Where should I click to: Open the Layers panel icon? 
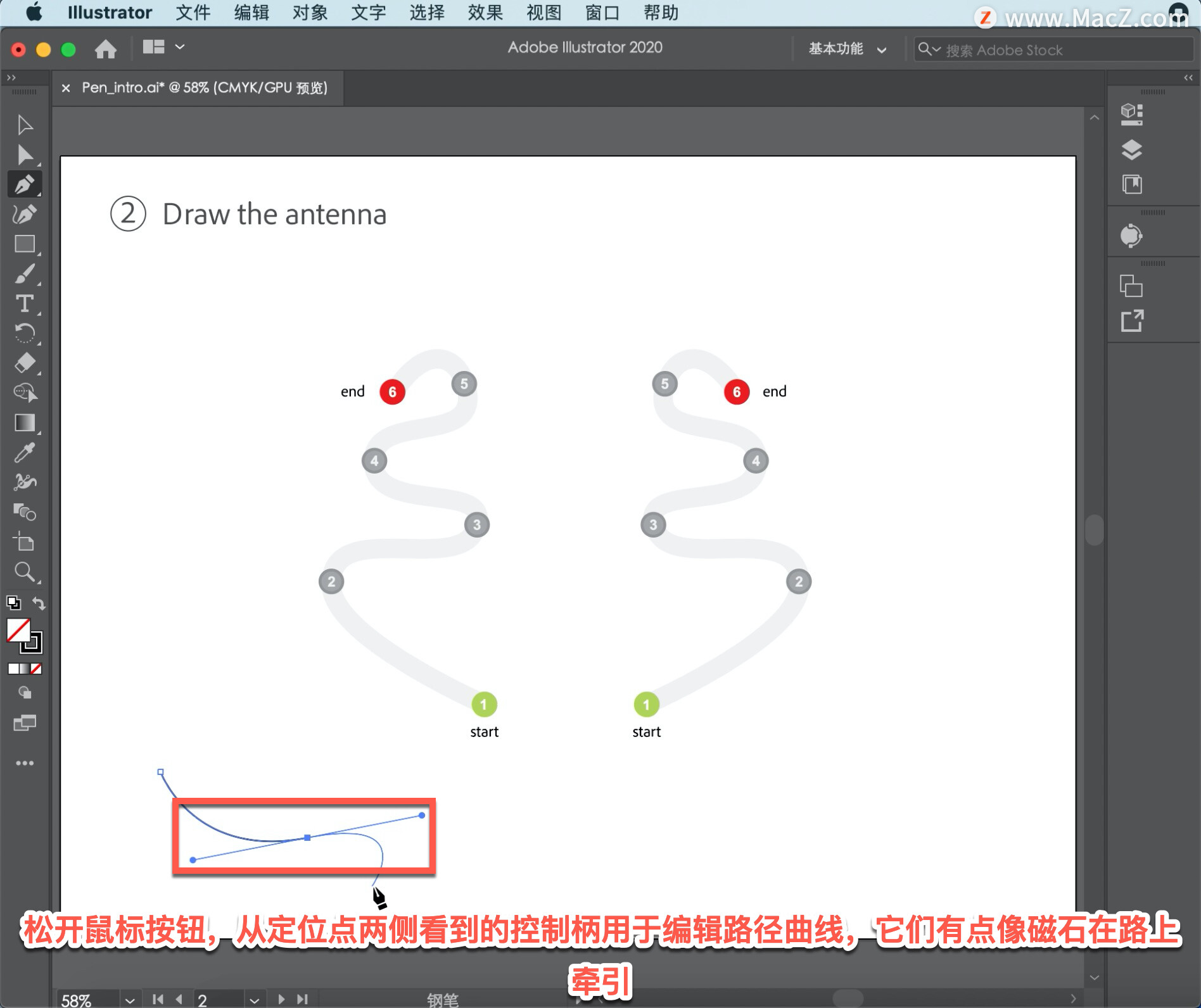point(1131,150)
